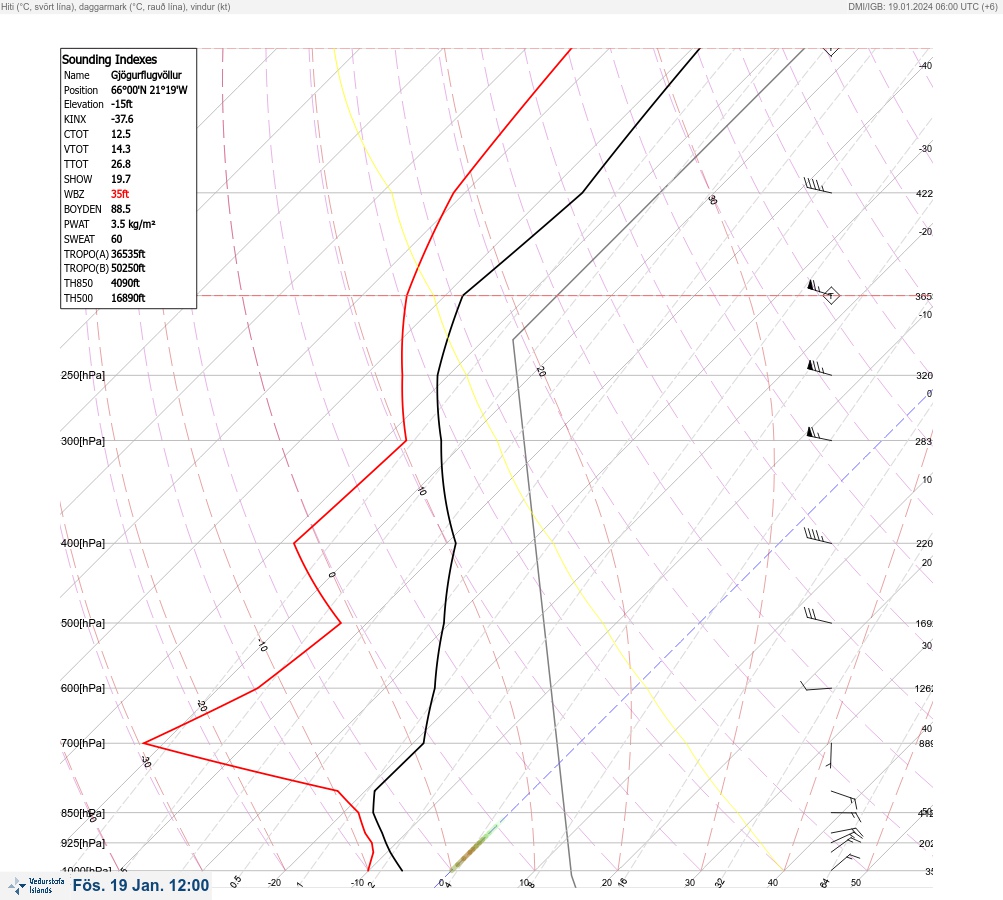Click the '925[hPa]' pressure label

click(x=83, y=843)
